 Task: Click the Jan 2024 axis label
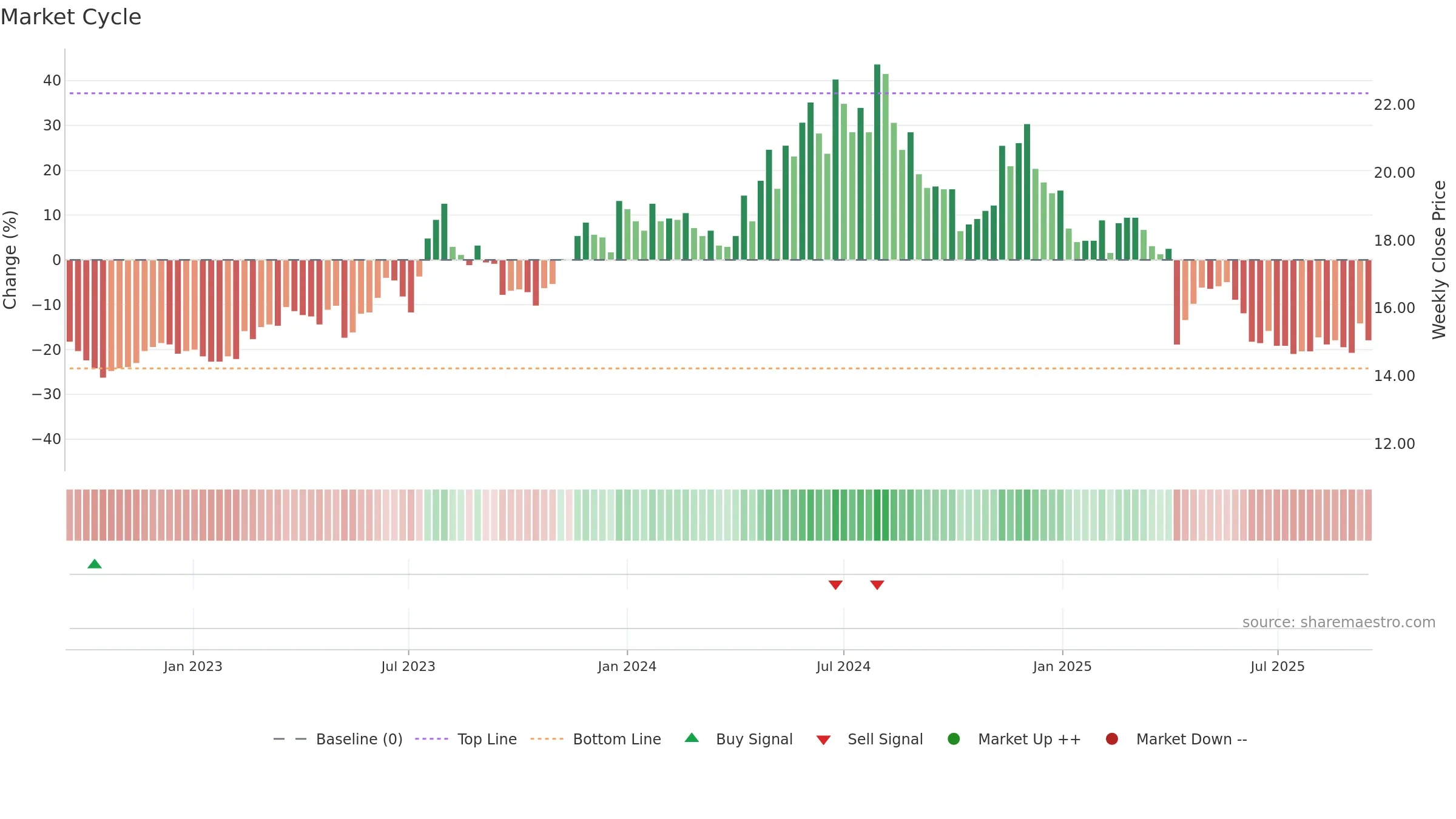pyautogui.click(x=627, y=666)
